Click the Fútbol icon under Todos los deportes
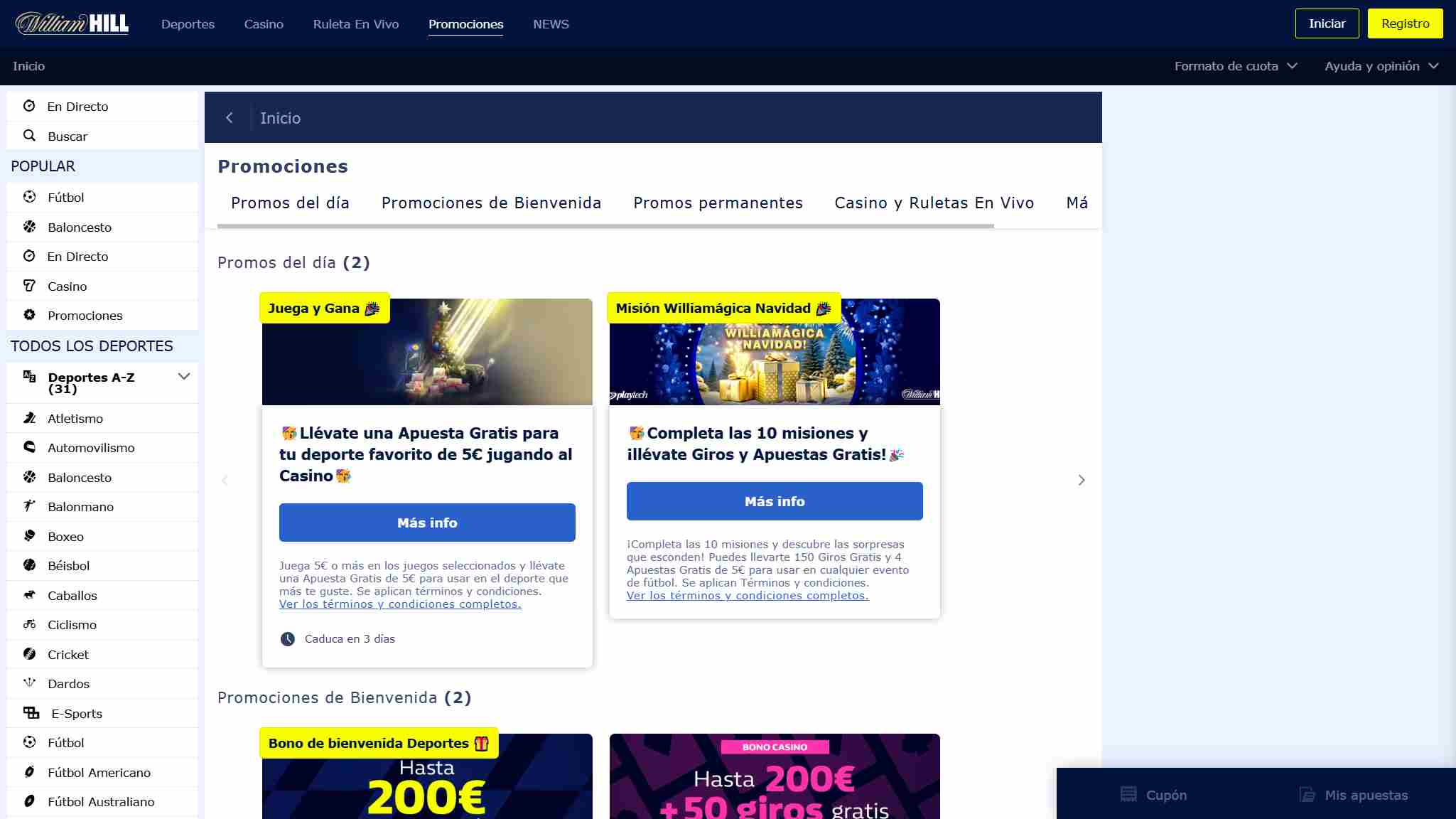The height and width of the screenshot is (819, 1456). pyautogui.click(x=29, y=742)
